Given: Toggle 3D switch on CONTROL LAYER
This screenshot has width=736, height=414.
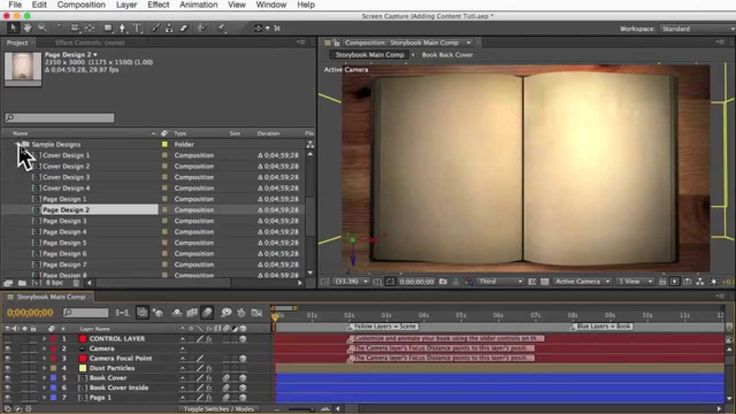Looking at the screenshot, I should (243, 339).
